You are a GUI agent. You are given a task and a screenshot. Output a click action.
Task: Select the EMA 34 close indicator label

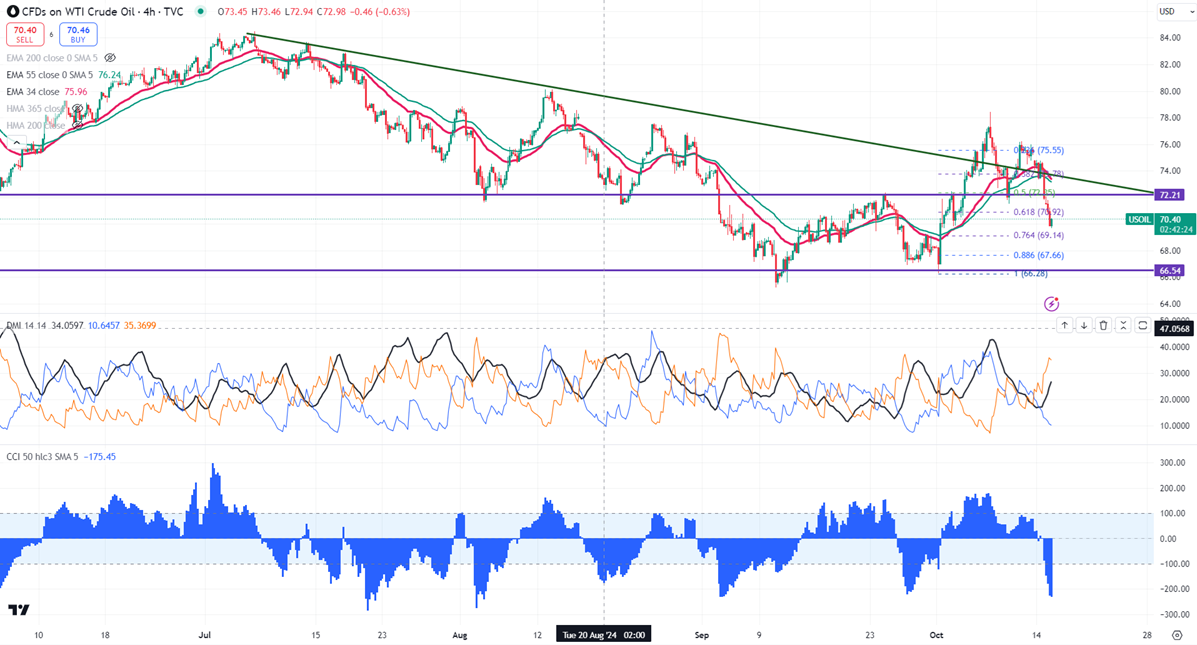coord(33,92)
